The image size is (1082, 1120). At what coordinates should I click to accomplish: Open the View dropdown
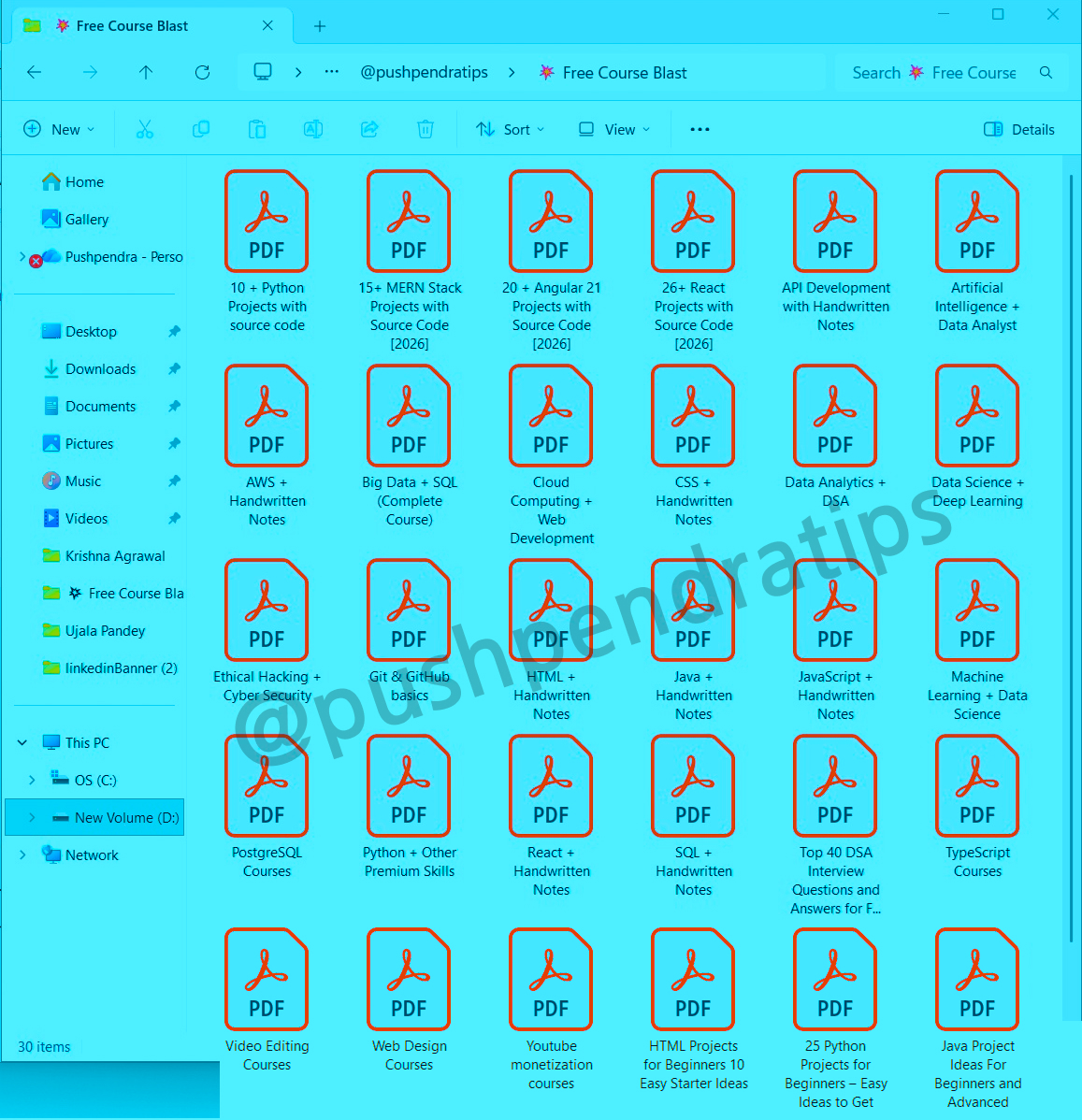pyautogui.click(x=614, y=129)
